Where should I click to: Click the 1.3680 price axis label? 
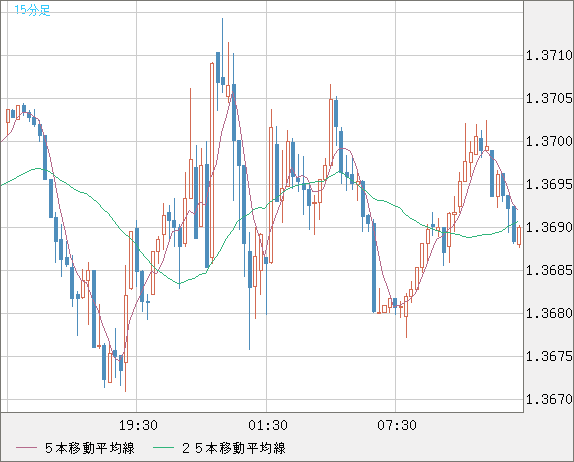(549, 313)
